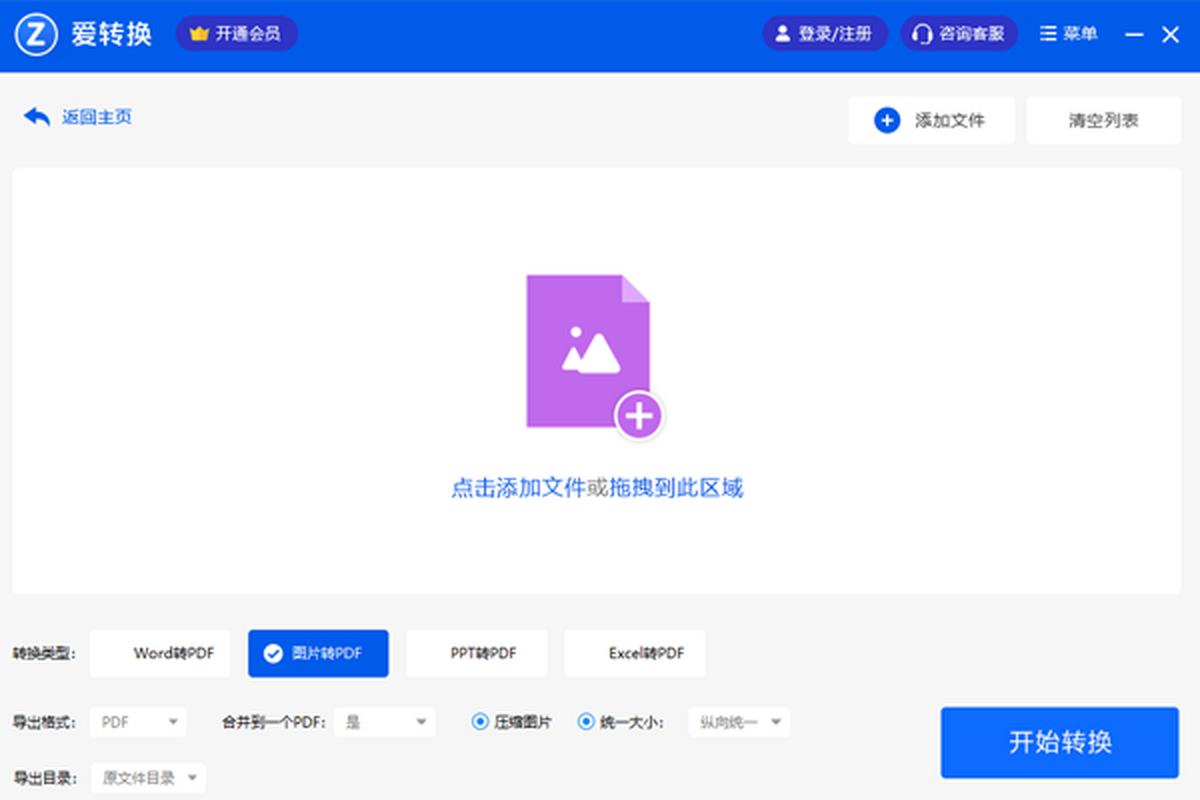Image resolution: width=1200 pixels, height=800 pixels.
Task: Click the headset icon for 咨询客服
Action: [922, 34]
